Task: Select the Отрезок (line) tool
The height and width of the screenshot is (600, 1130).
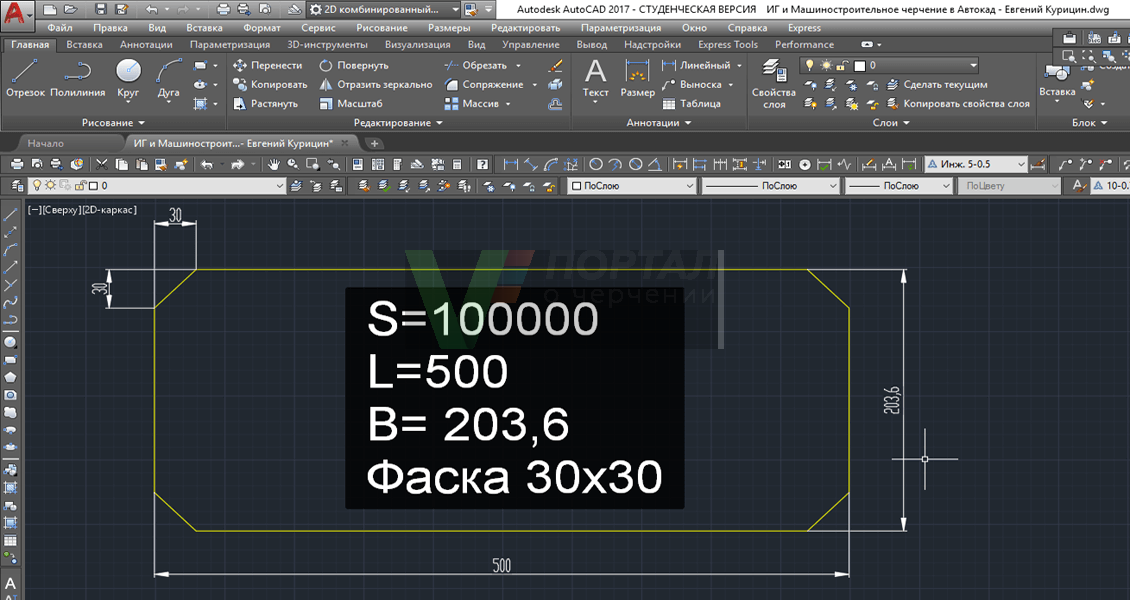Action: click(x=25, y=78)
